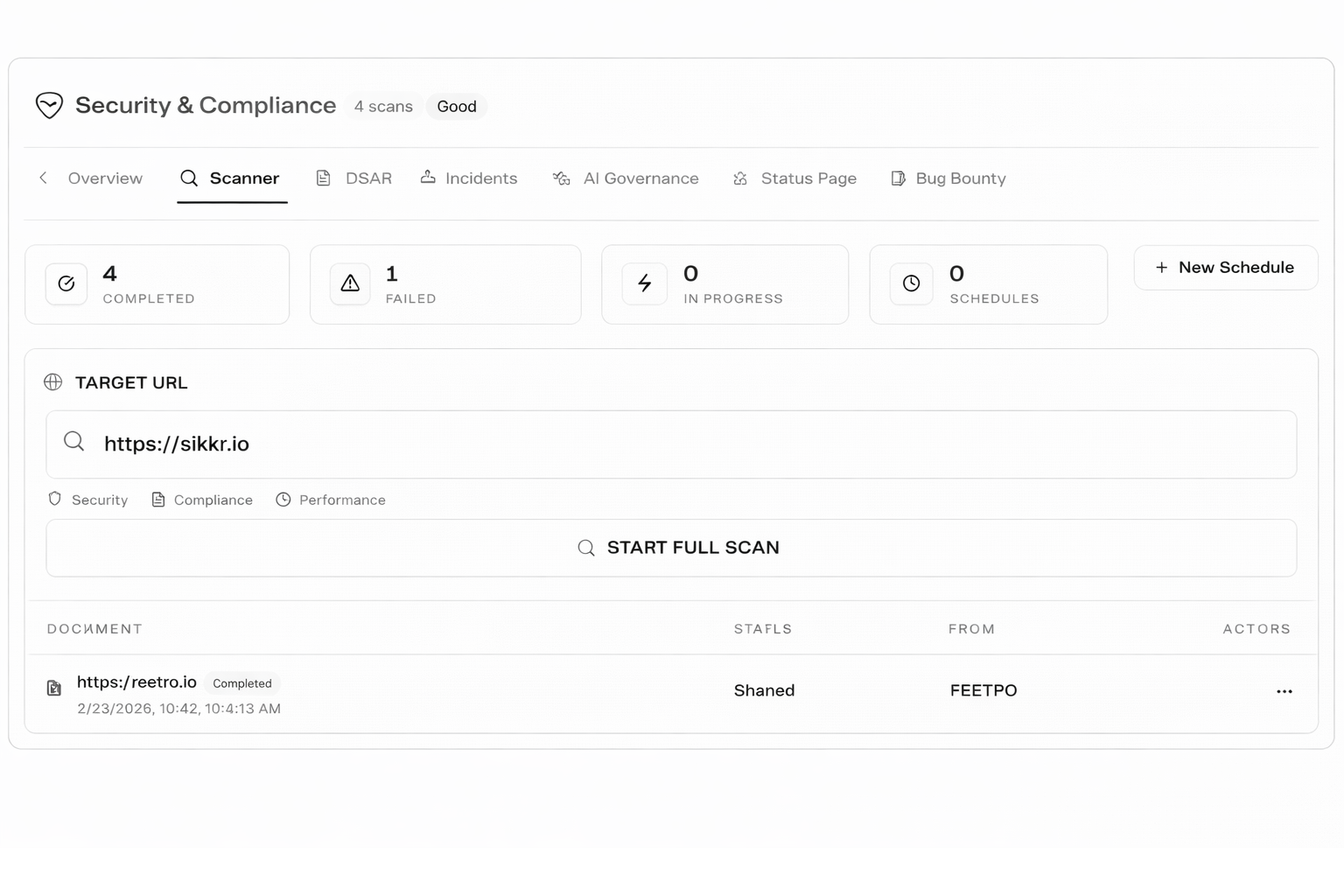Viewport: 1344px width, 896px height.
Task: Click the shield heart Security & Compliance icon
Action: (49, 106)
